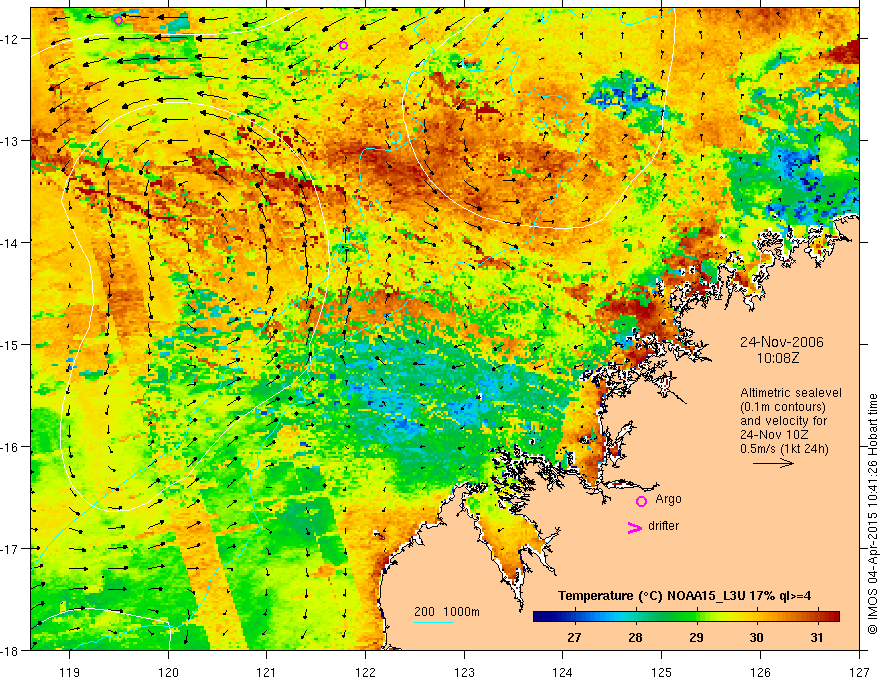The image size is (880, 680).
Task: Click the latitude label -13
Action: [x=10, y=141]
